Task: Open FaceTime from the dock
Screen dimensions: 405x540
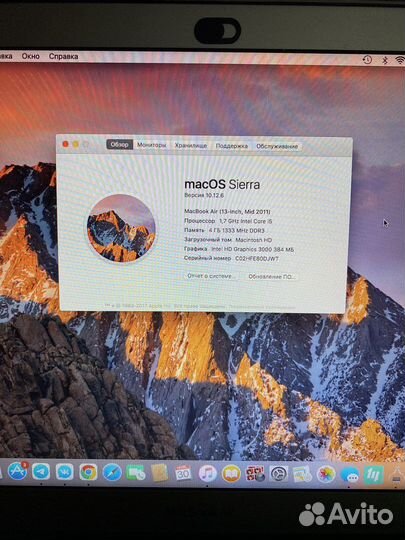Action: [x=135, y=472]
